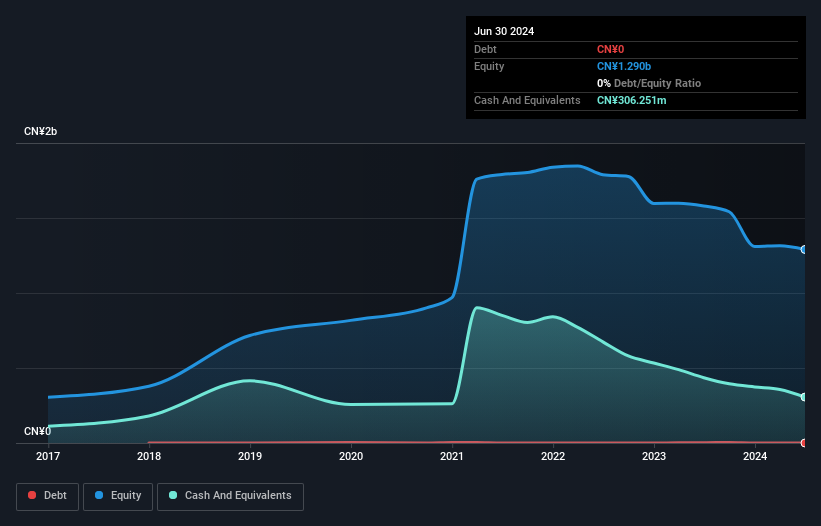Click the CN¥2b y-axis label
821x526 pixels.
(x=40, y=131)
